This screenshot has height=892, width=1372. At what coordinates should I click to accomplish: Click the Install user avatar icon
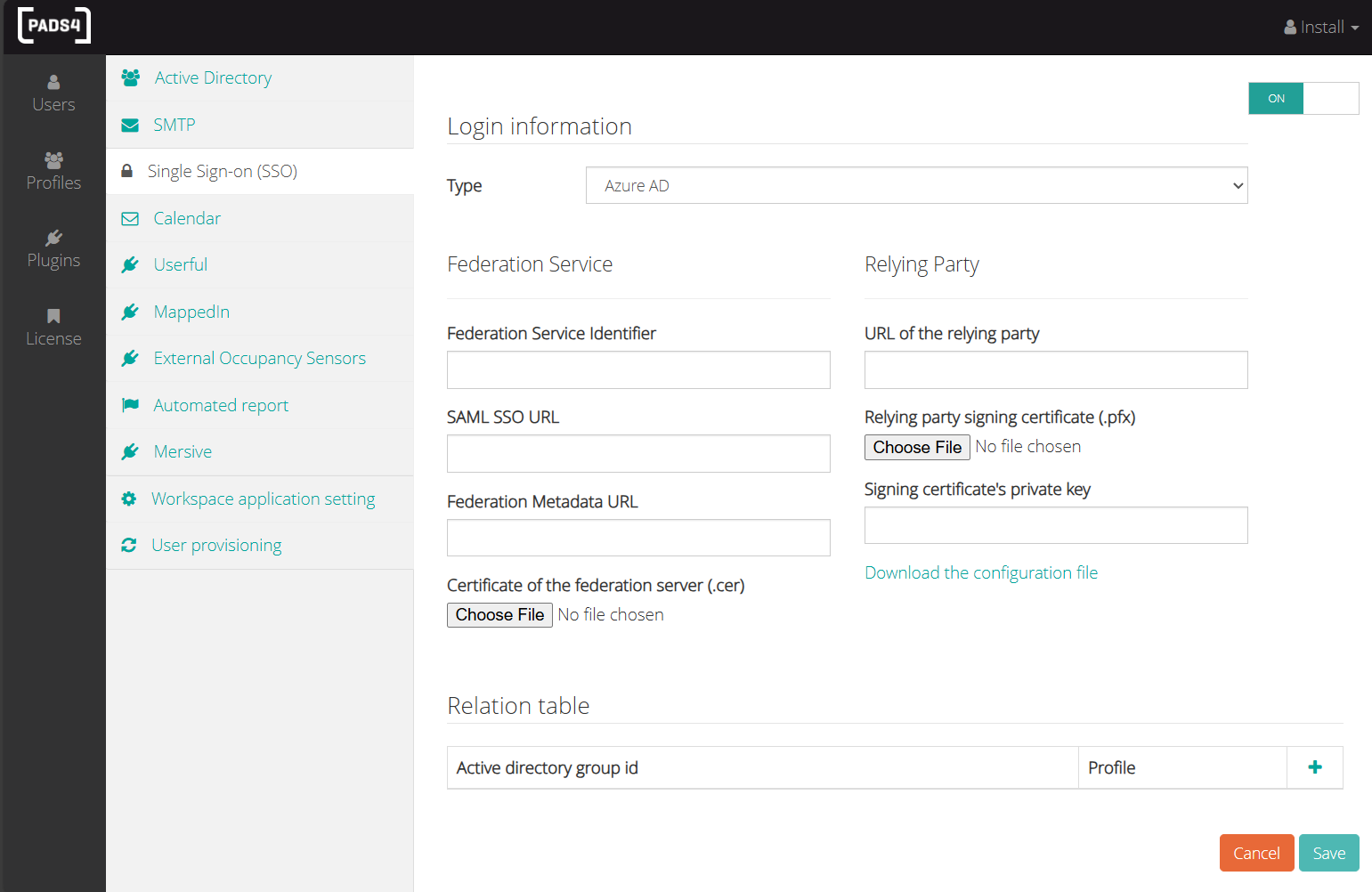coord(1290,28)
